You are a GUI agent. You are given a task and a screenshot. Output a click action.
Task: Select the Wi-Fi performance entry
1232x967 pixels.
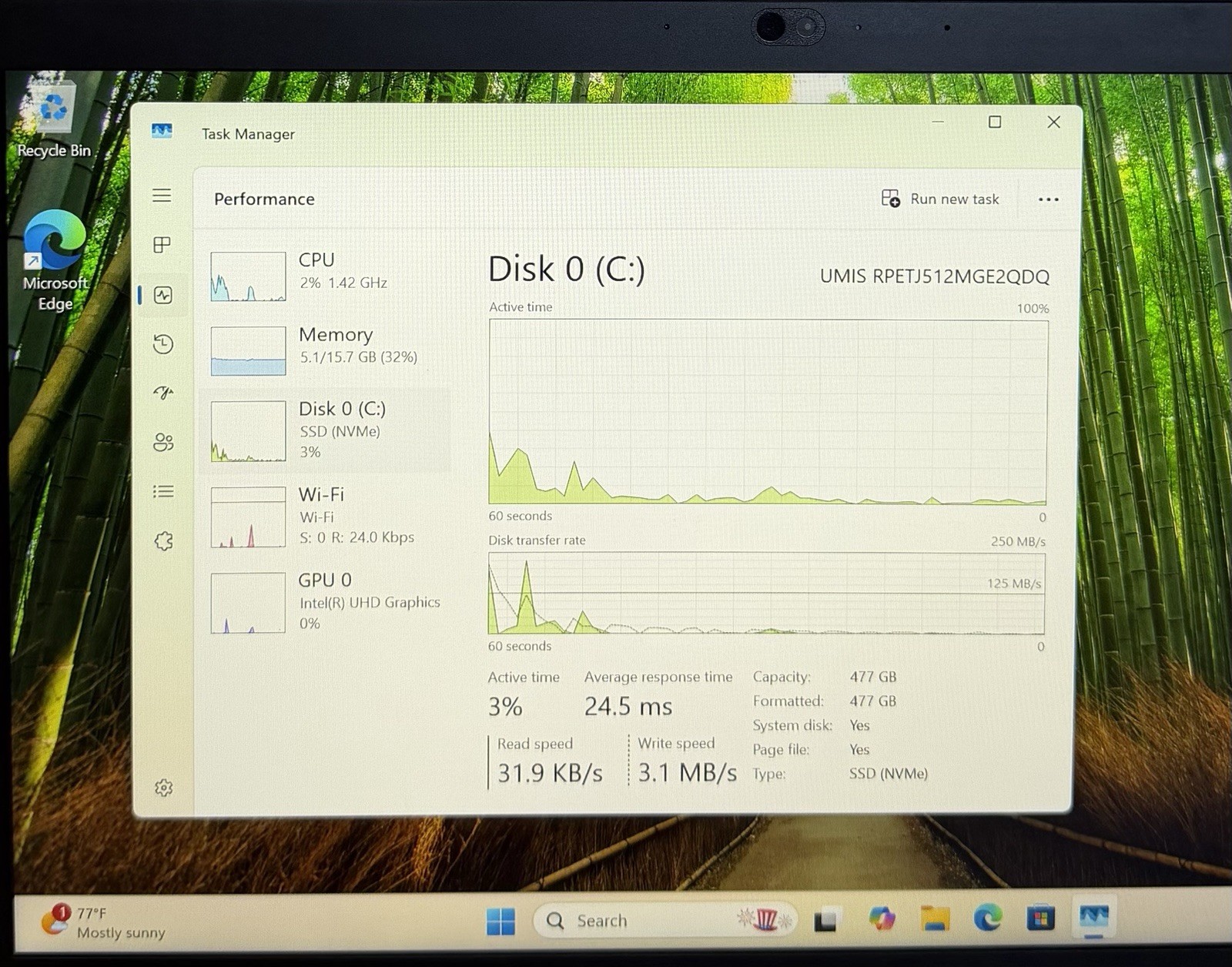[326, 516]
